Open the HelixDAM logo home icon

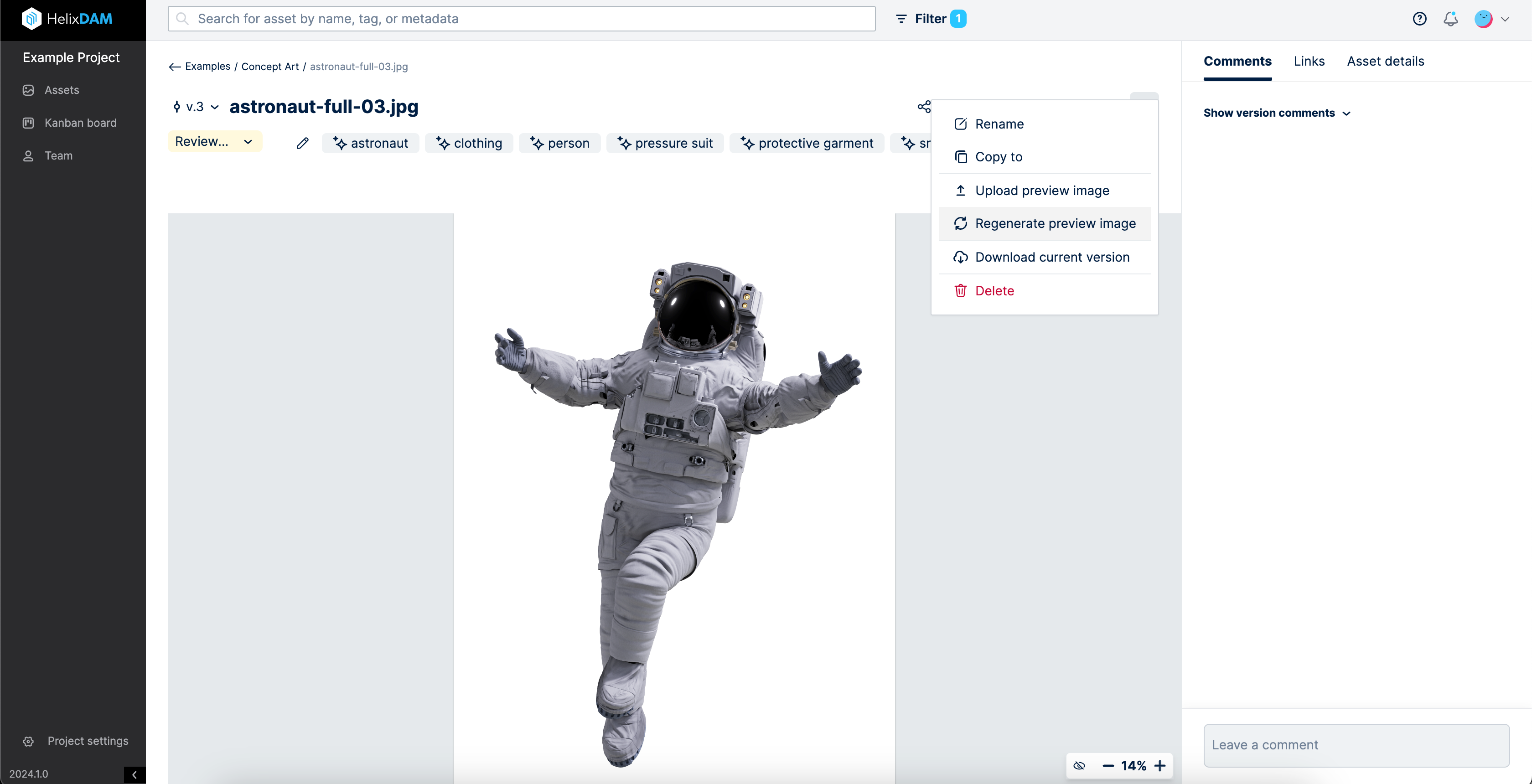[x=32, y=18]
